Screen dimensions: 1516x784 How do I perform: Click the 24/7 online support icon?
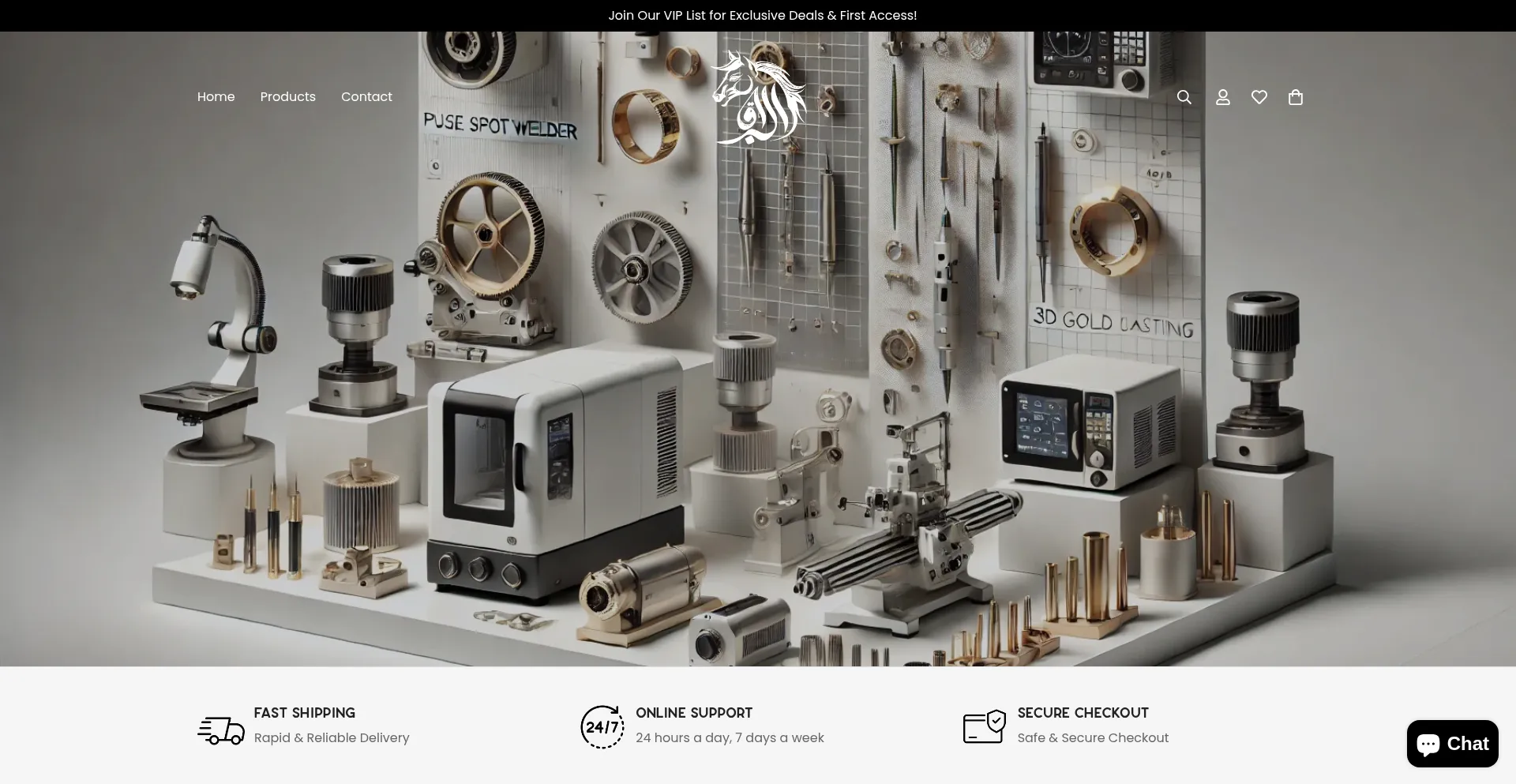(602, 726)
